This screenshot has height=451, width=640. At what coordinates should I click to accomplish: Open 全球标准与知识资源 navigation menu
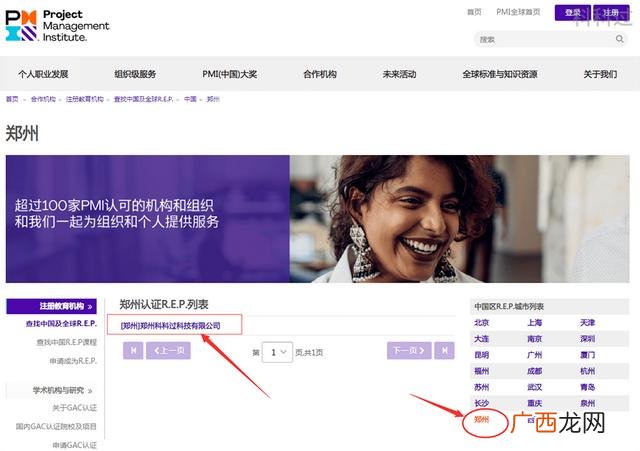500,74
